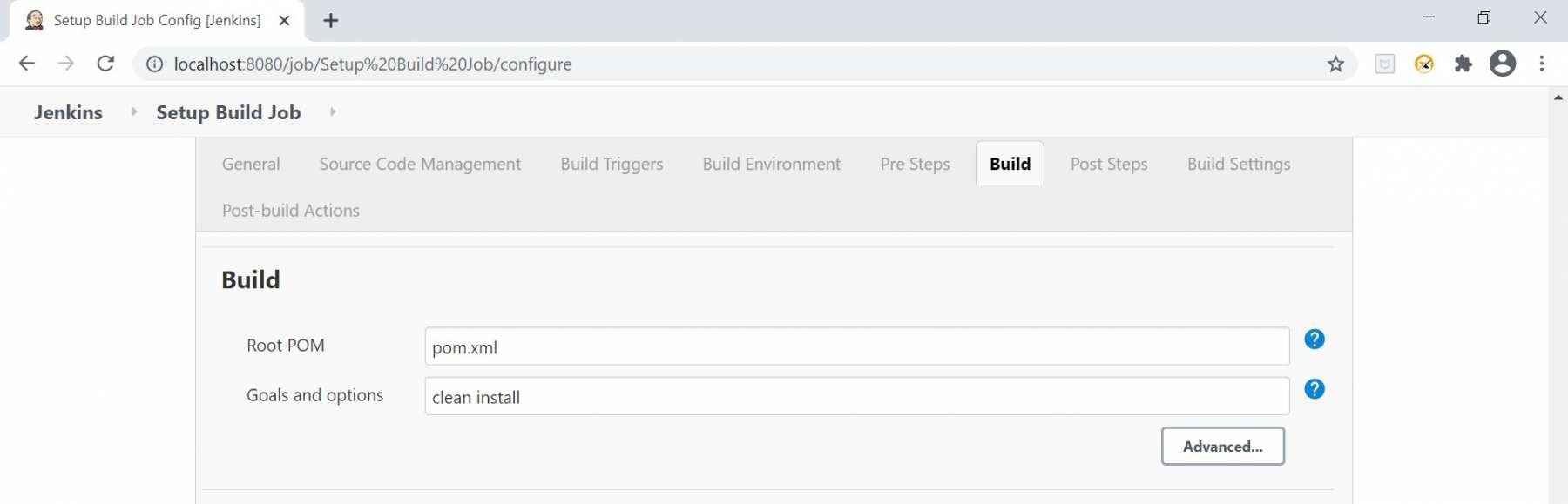Open the Setup Build Job breadcrumb link
The image size is (1568, 504).
[x=227, y=111]
